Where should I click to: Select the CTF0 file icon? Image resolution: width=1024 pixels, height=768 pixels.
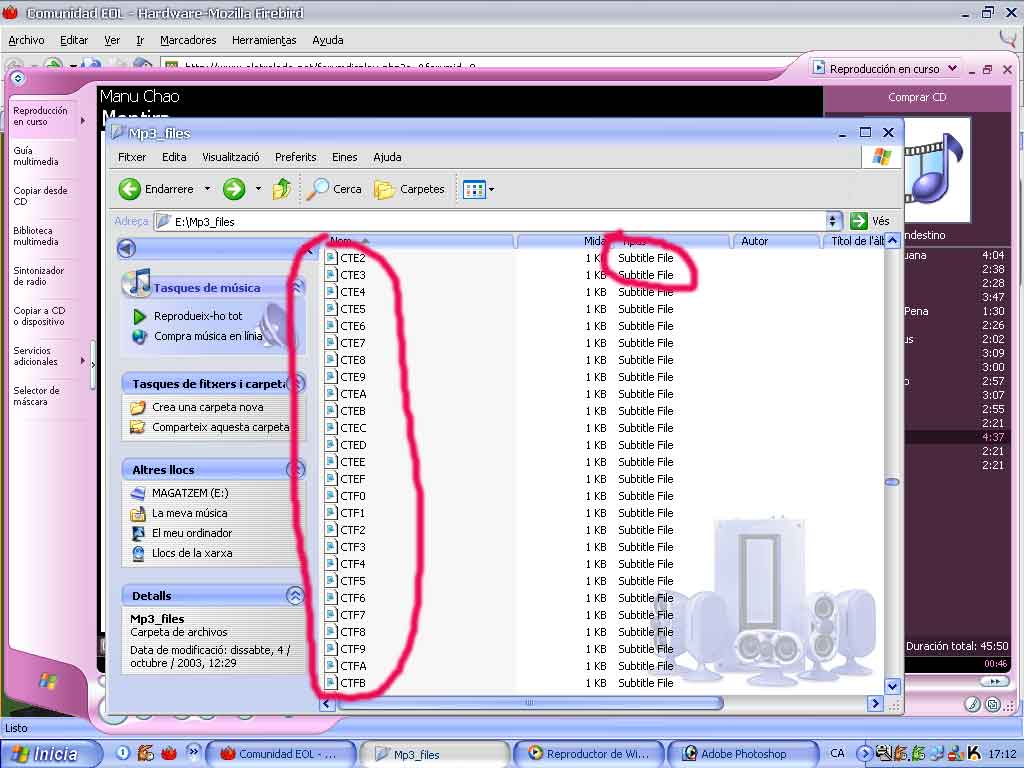331,496
